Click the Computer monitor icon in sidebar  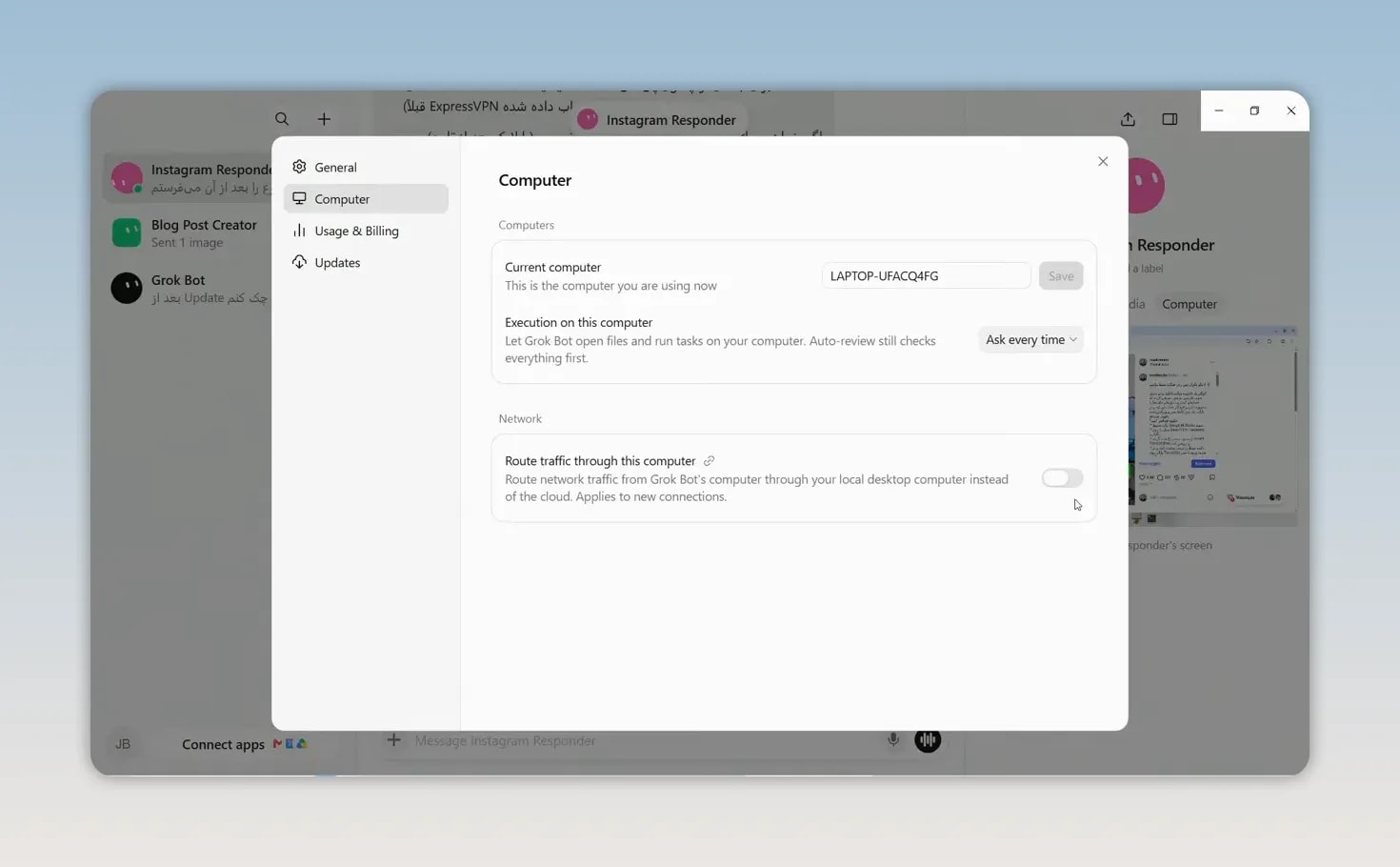(x=299, y=198)
